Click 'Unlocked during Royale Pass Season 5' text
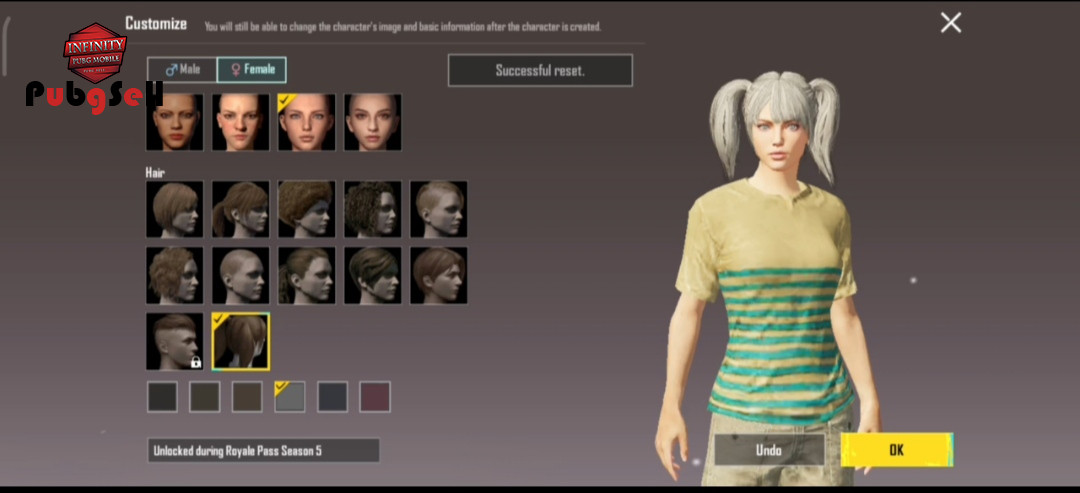Screen dimensions: 1080x493 click(238, 451)
